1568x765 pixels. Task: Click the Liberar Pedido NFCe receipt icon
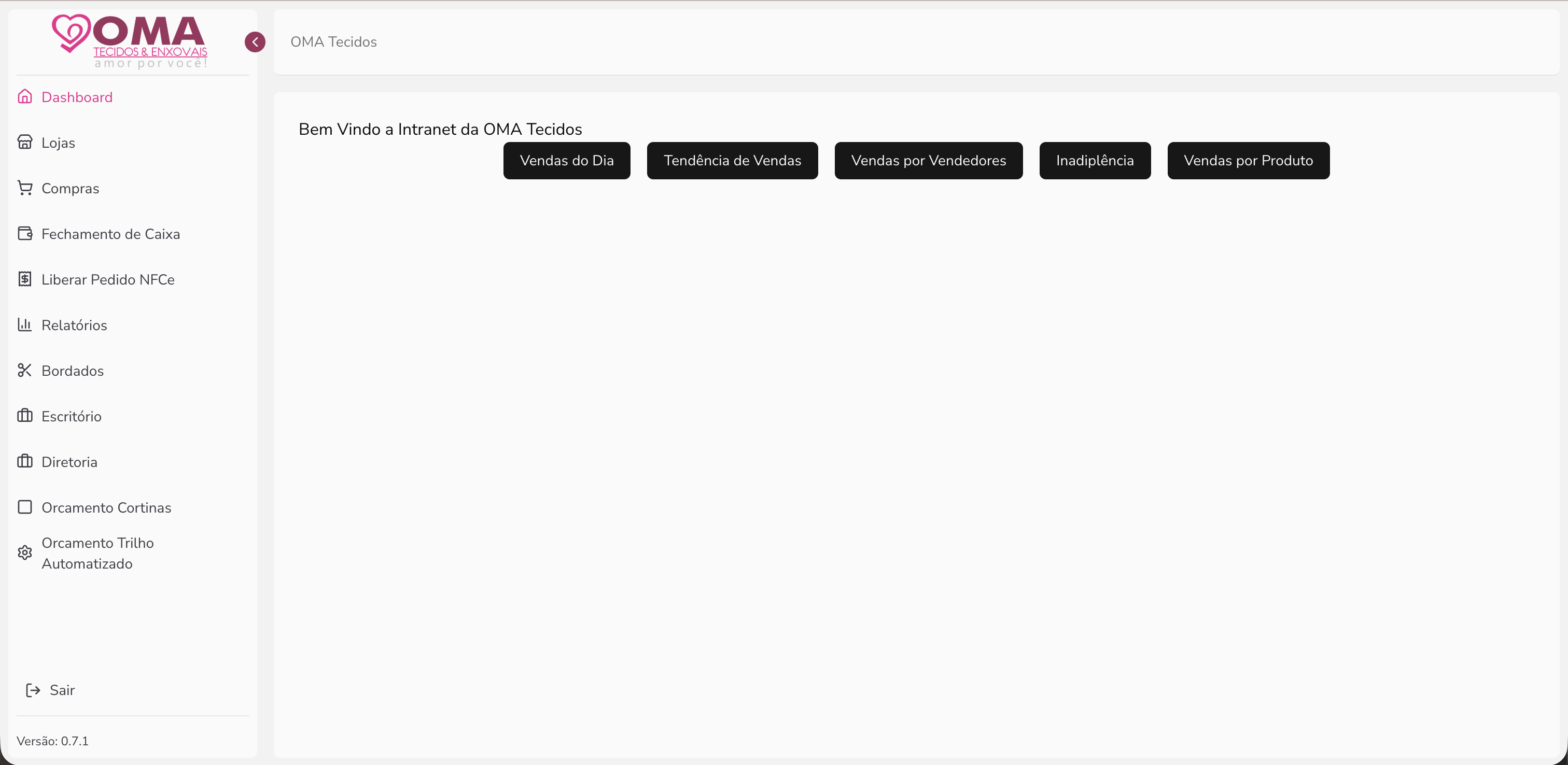(25, 279)
